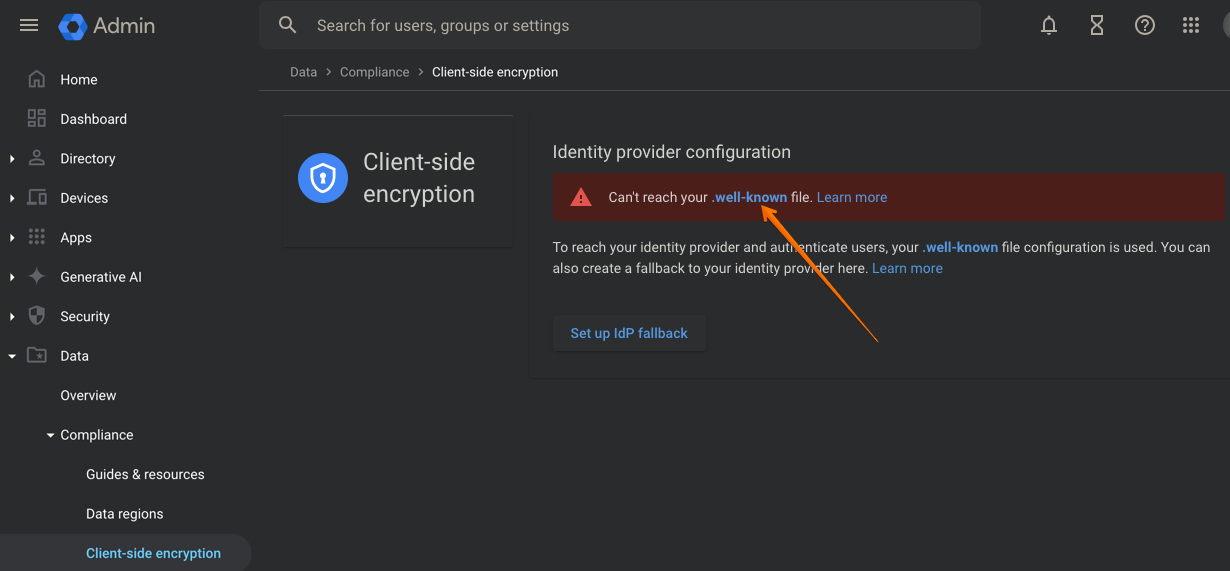Click the Google Admin logo
This screenshot has width=1230, height=571.
[x=73, y=27]
